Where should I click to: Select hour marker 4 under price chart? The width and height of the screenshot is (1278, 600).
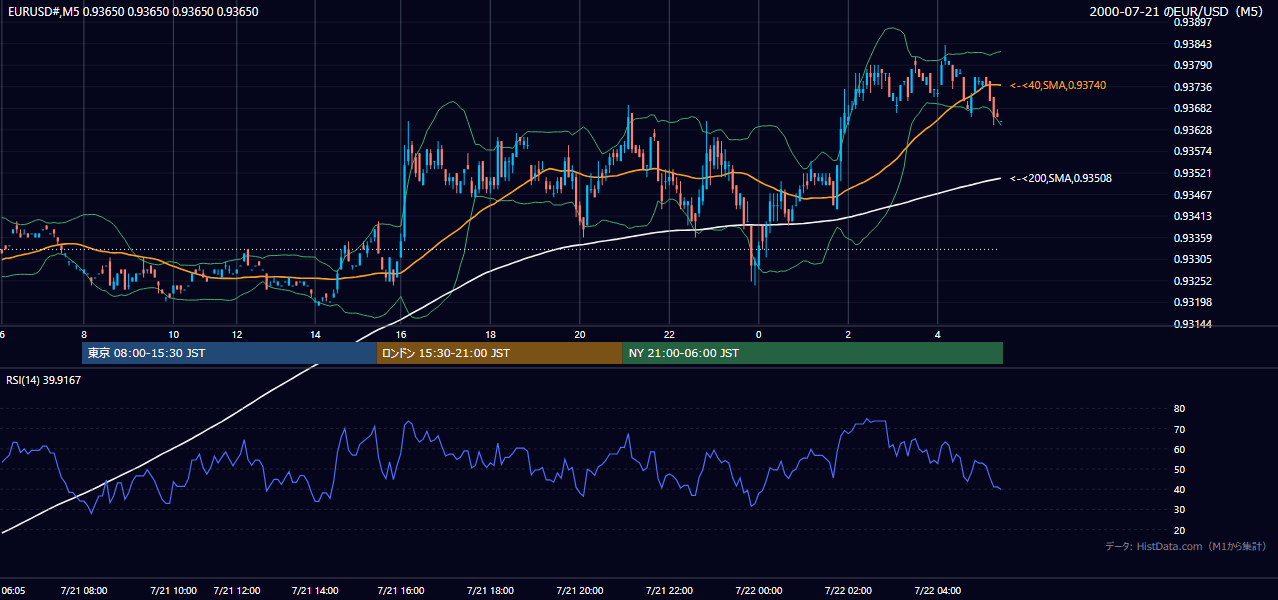coord(937,334)
